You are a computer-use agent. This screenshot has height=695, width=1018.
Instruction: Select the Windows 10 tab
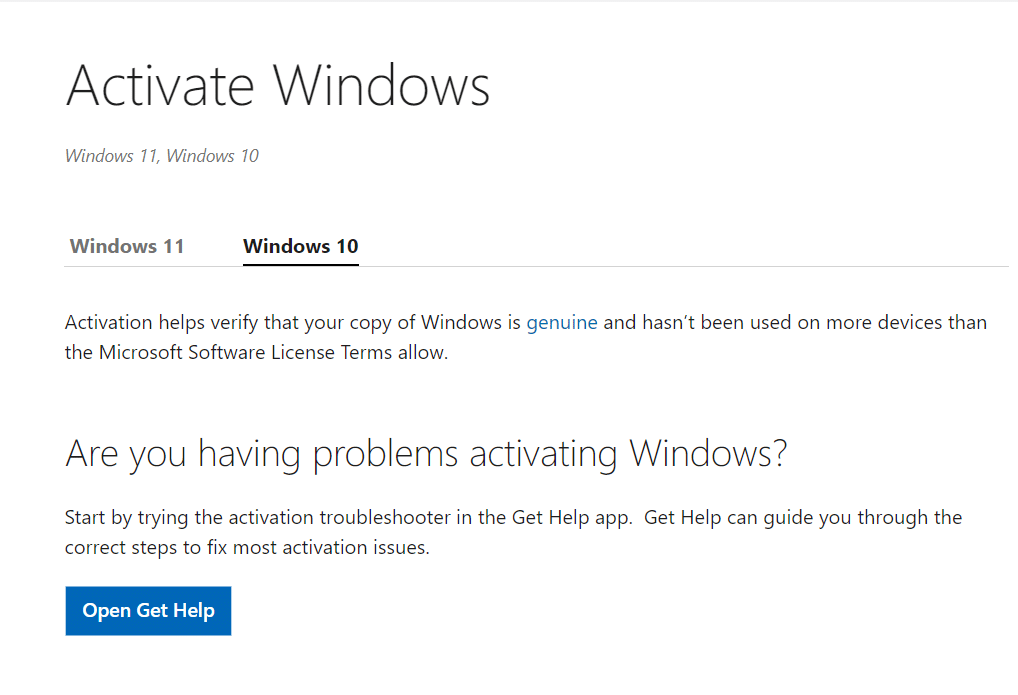pyautogui.click(x=301, y=246)
